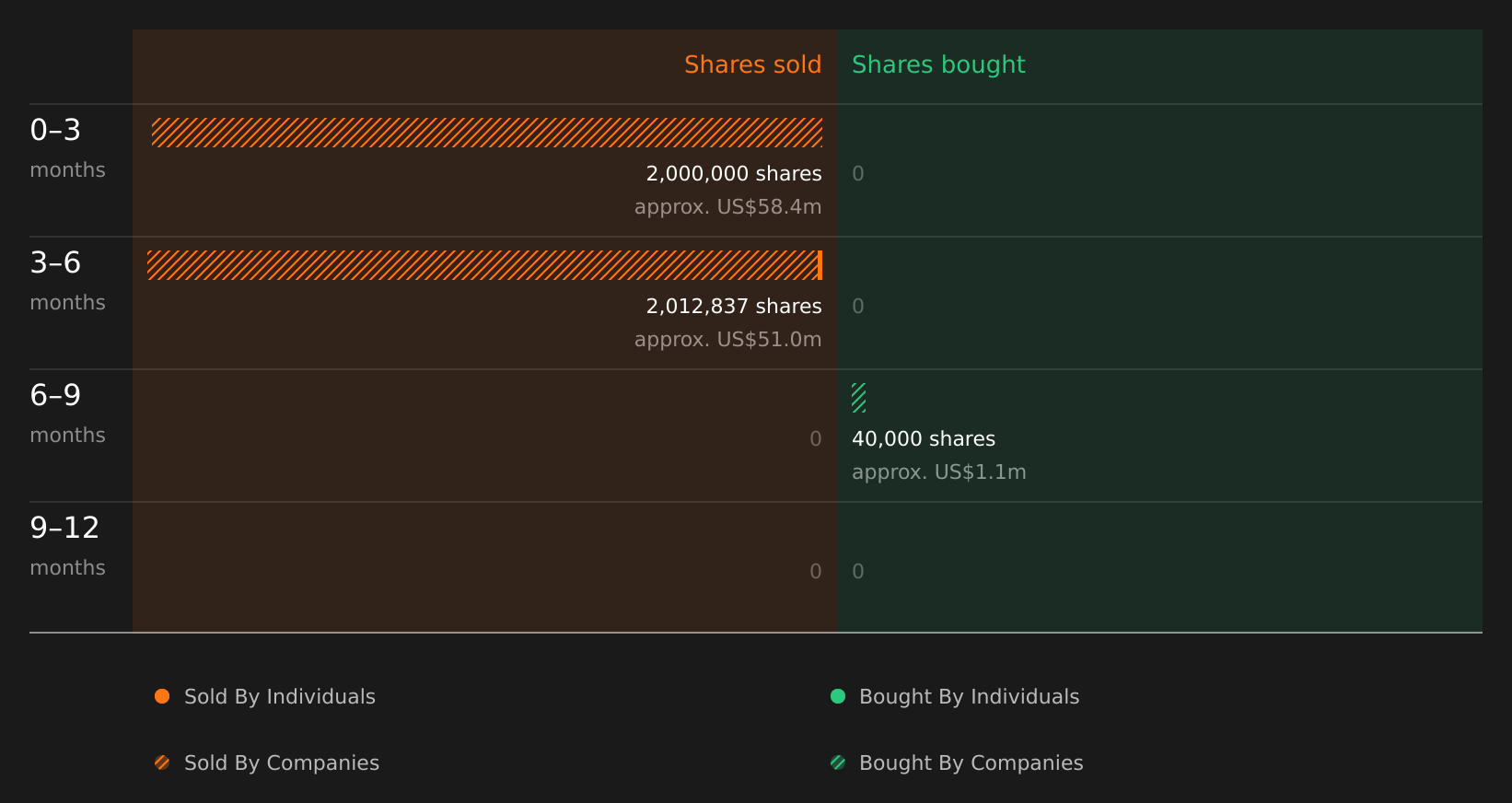This screenshot has height=803, width=1512.
Task: Click the approx. US$1.1m label
Action: point(938,471)
